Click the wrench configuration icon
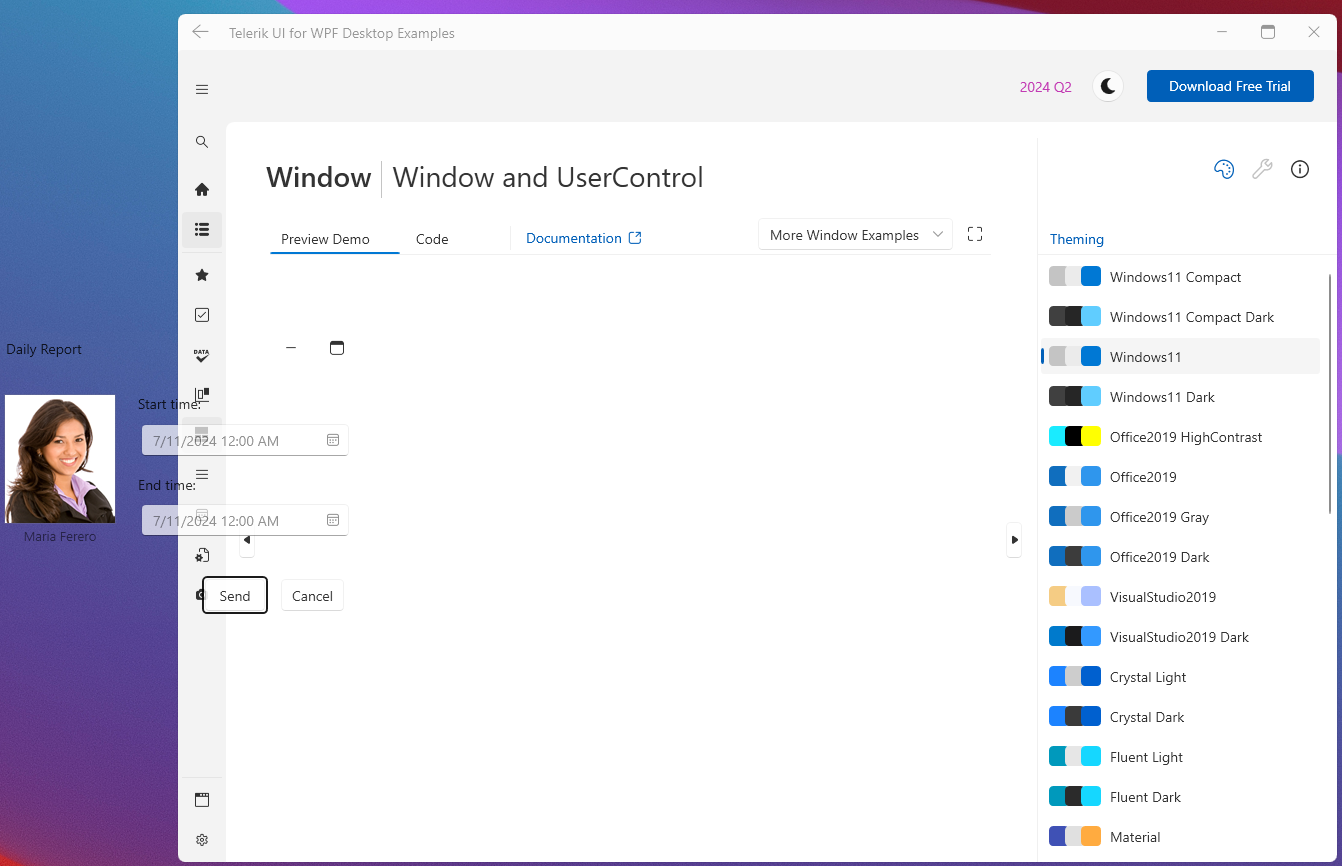 (x=1262, y=169)
